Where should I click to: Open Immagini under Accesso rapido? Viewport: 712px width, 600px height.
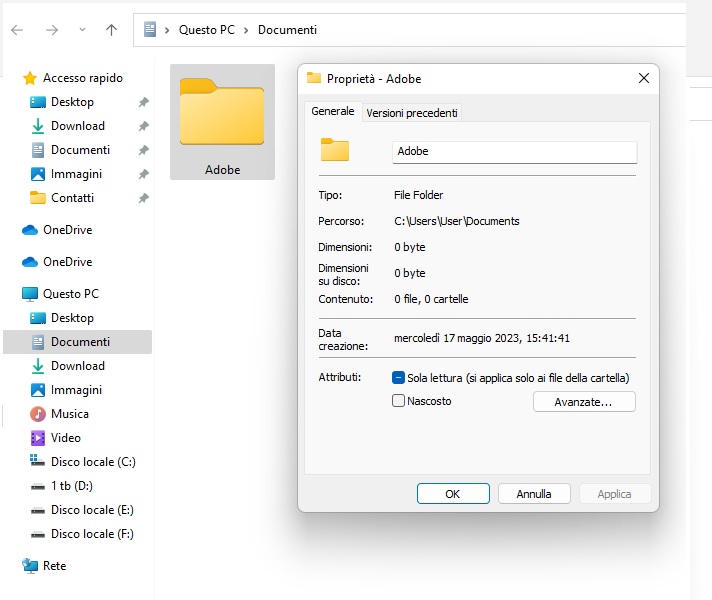coord(76,174)
